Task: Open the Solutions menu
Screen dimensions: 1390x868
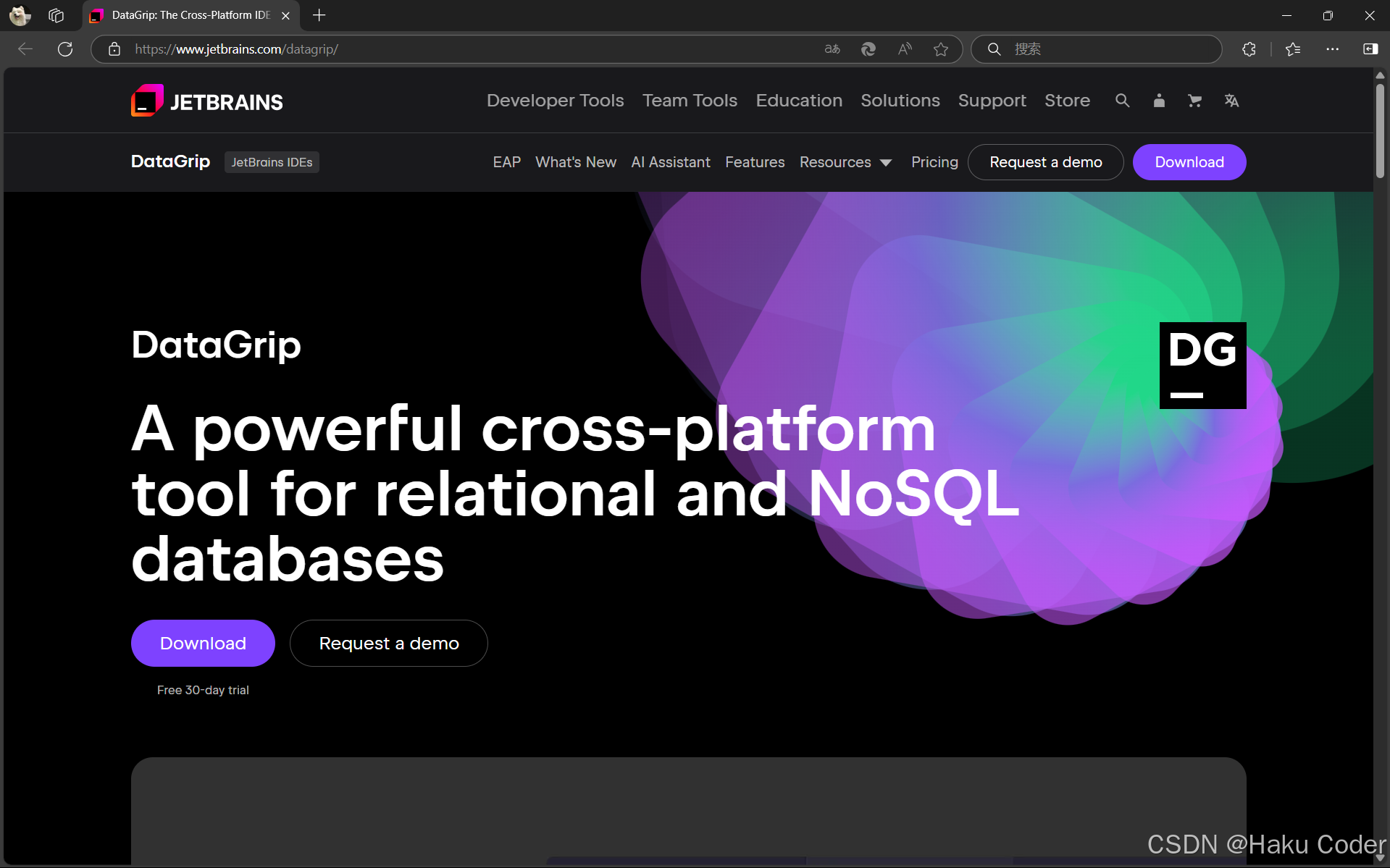Action: click(x=900, y=101)
